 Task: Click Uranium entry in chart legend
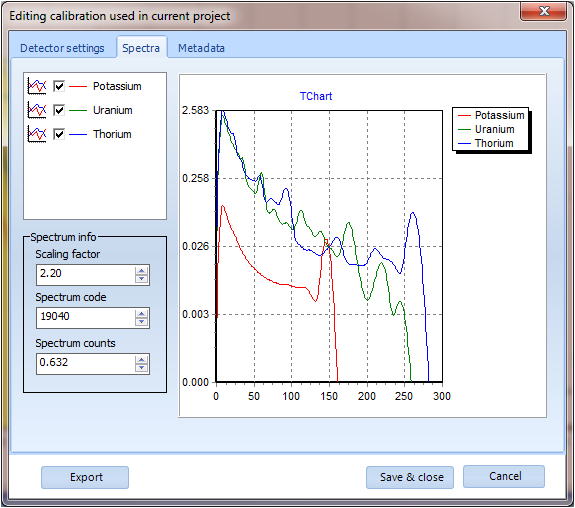487,129
